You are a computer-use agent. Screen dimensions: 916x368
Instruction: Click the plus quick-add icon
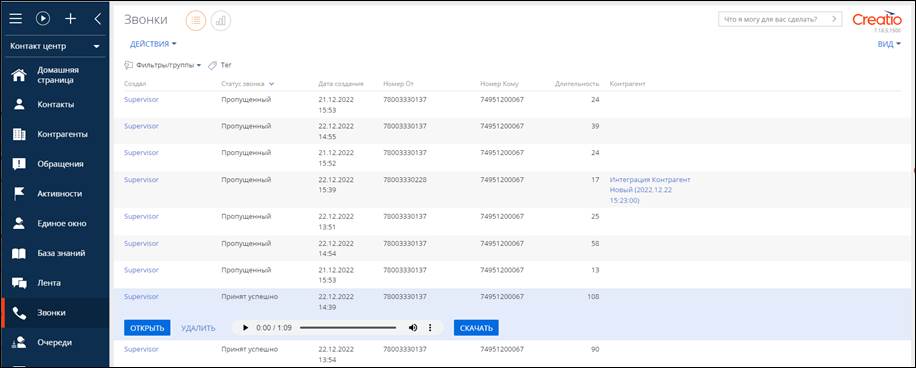coord(70,19)
